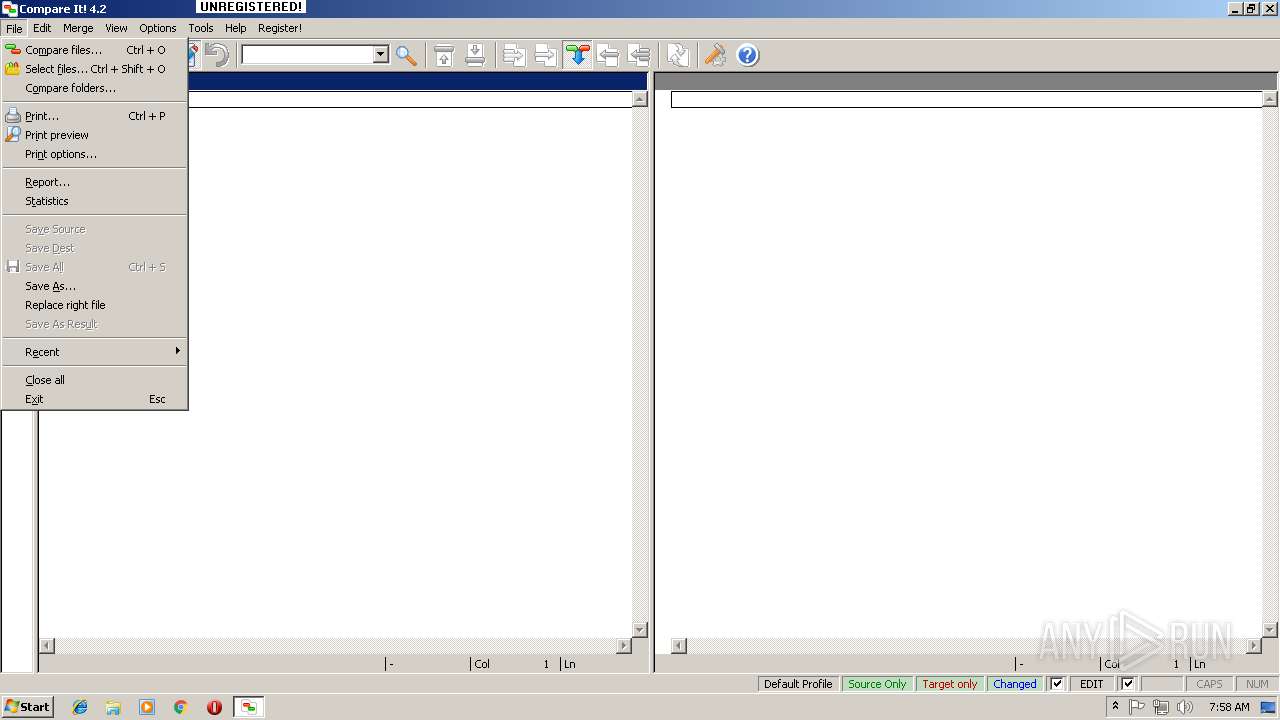Open the Options menu

point(158,28)
